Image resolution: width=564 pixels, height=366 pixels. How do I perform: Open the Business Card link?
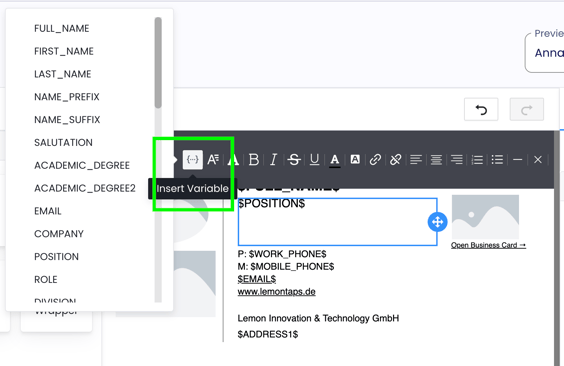[488, 245]
